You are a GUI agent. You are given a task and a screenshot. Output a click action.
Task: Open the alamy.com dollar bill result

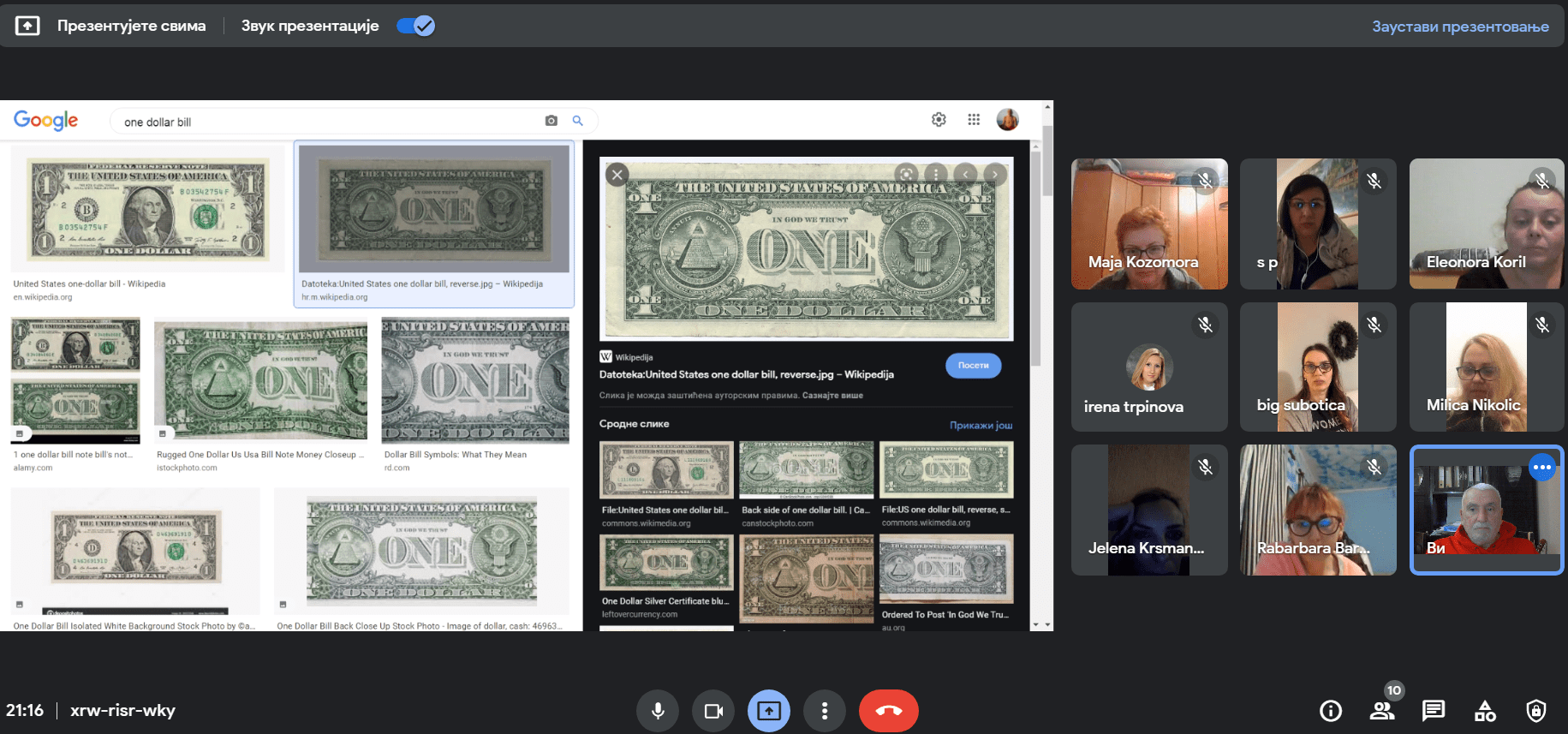pos(75,395)
